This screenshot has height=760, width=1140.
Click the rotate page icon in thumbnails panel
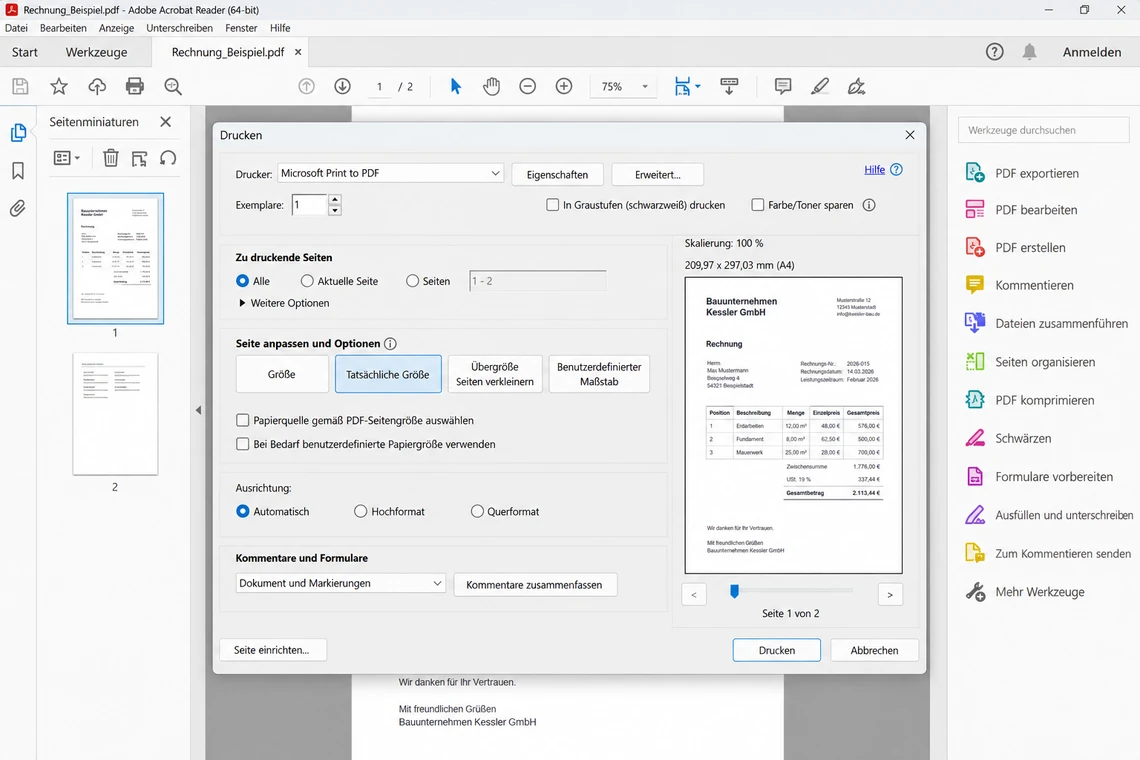click(x=168, y=158)
